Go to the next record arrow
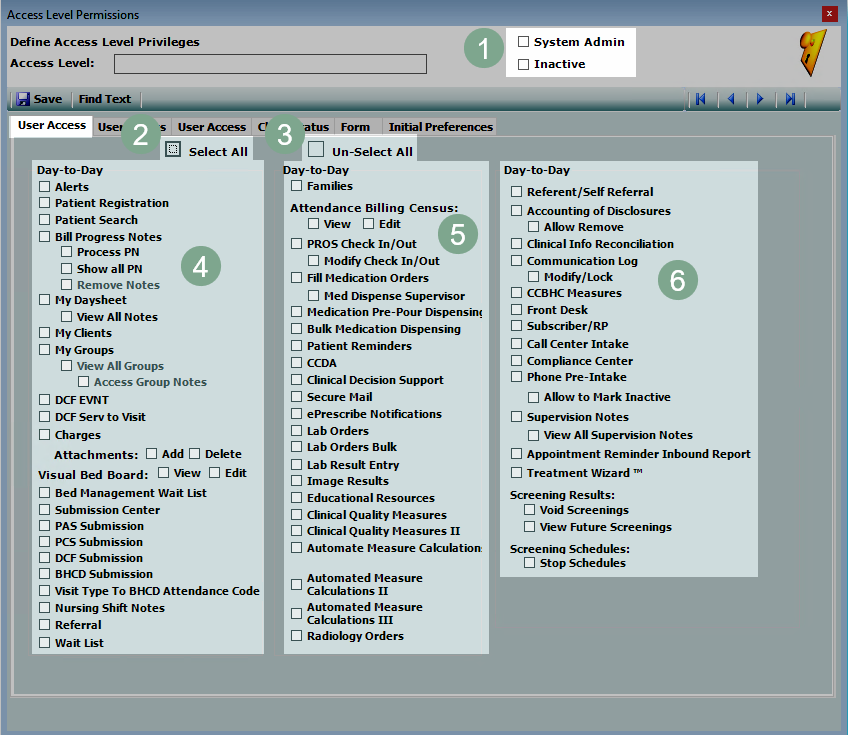Image resolution: width=848 pixels, height=735 pixels. [x=760, y=99]
